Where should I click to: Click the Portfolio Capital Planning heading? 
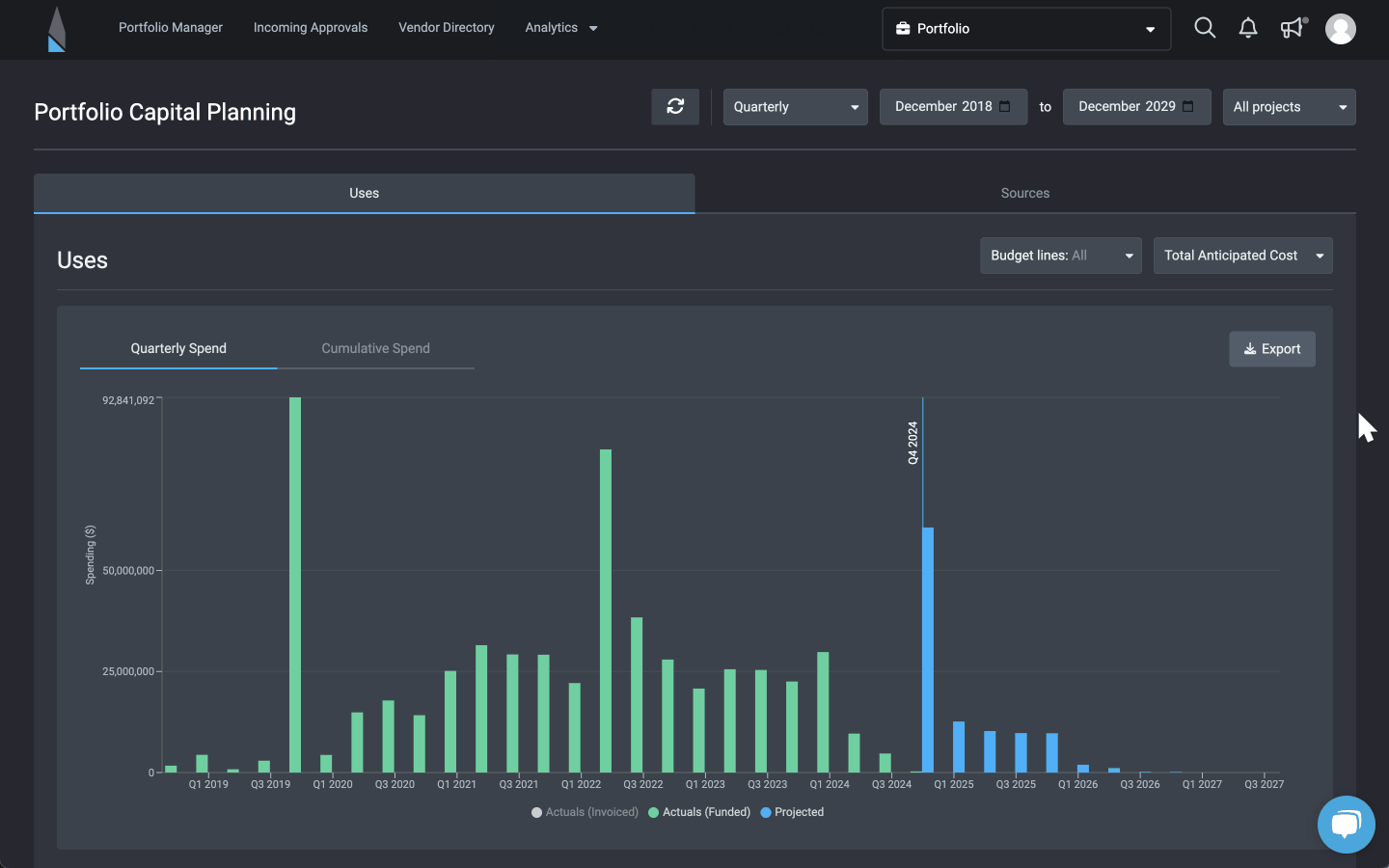coord(165,112)
